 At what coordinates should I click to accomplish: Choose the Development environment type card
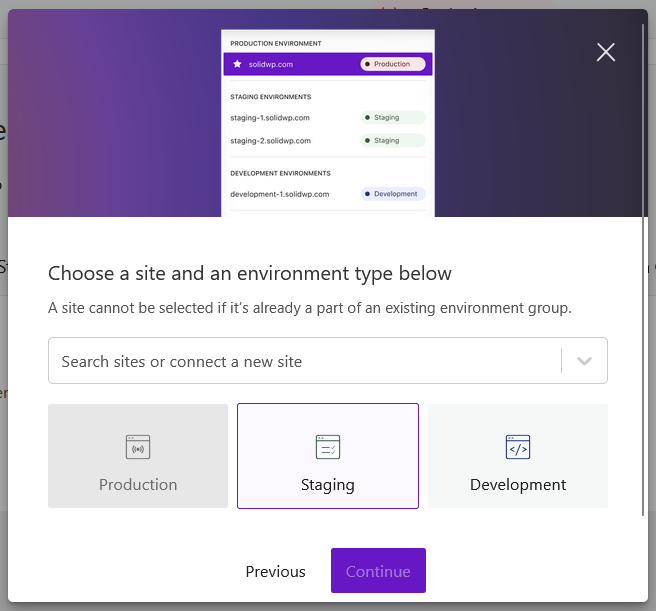pos(518,456)
